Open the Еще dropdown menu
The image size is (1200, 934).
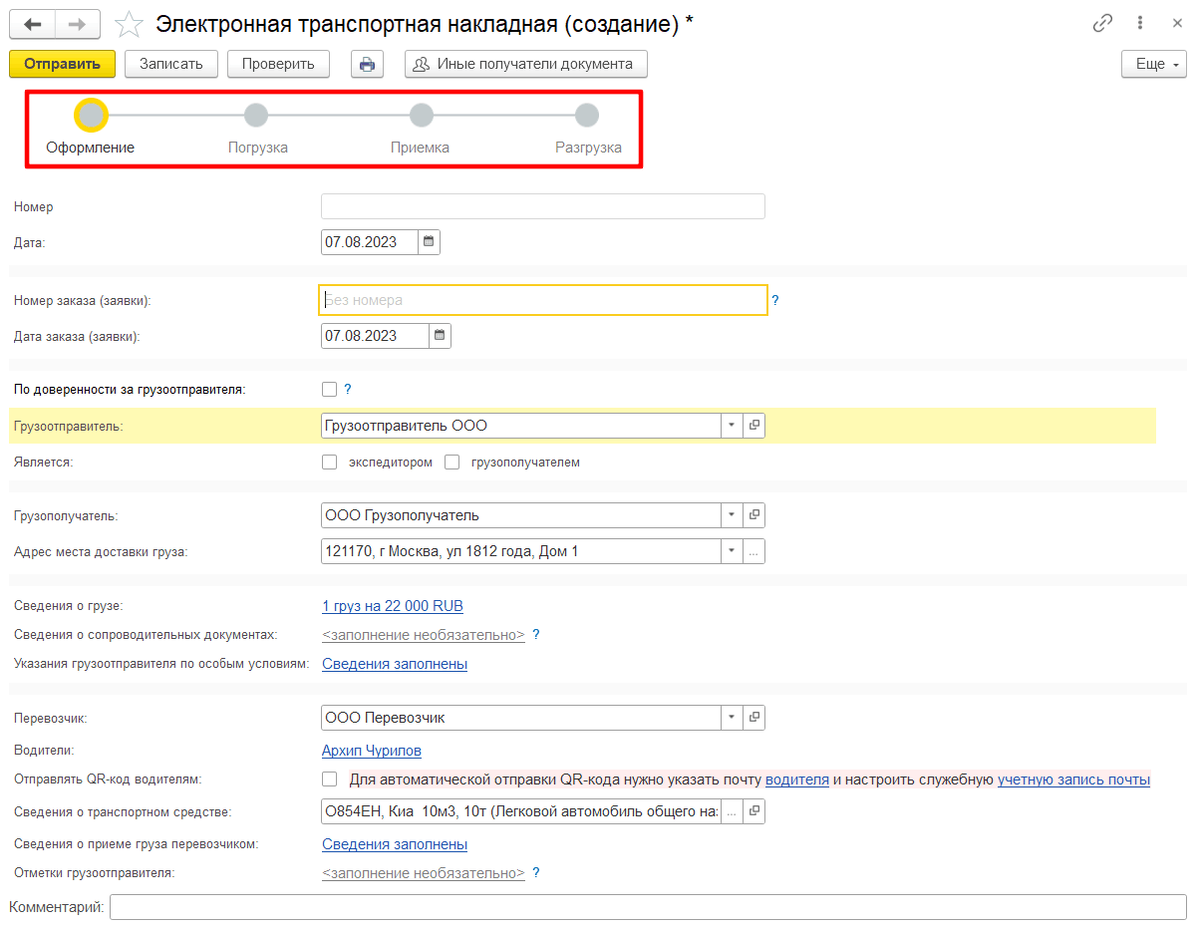pos(1154,64)
